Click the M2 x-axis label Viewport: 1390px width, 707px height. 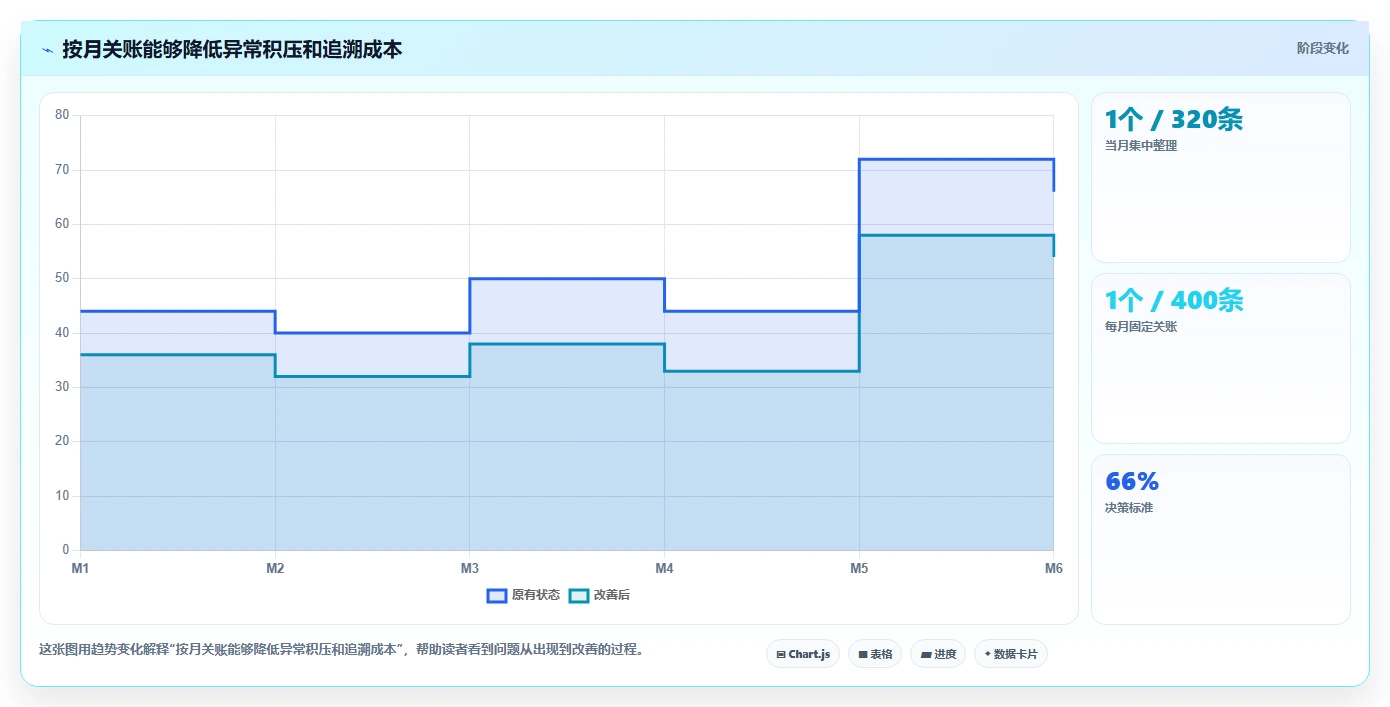coord(275,568)
